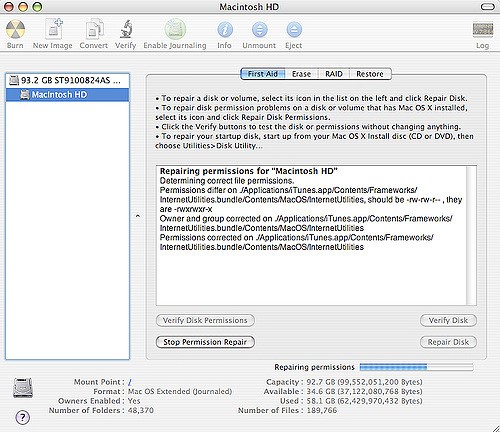The height and width of the screenshot is (432, 500).
Task: Click the available value "34.6 GB"
Action: pos(320,391)
